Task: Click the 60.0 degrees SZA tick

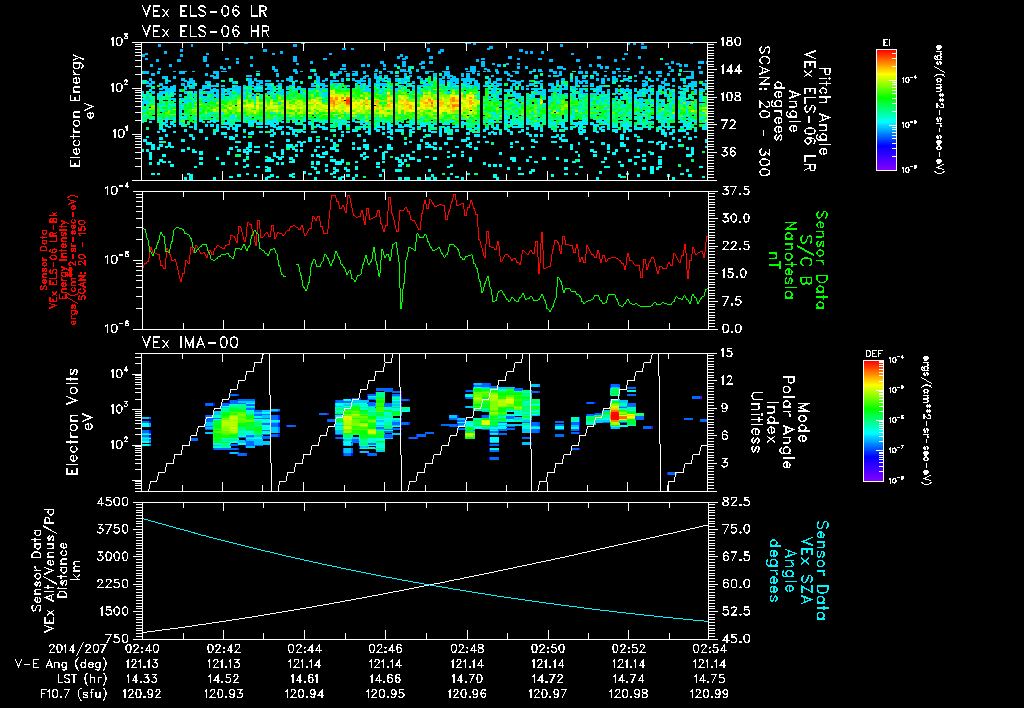Action: tap(735, 584)
